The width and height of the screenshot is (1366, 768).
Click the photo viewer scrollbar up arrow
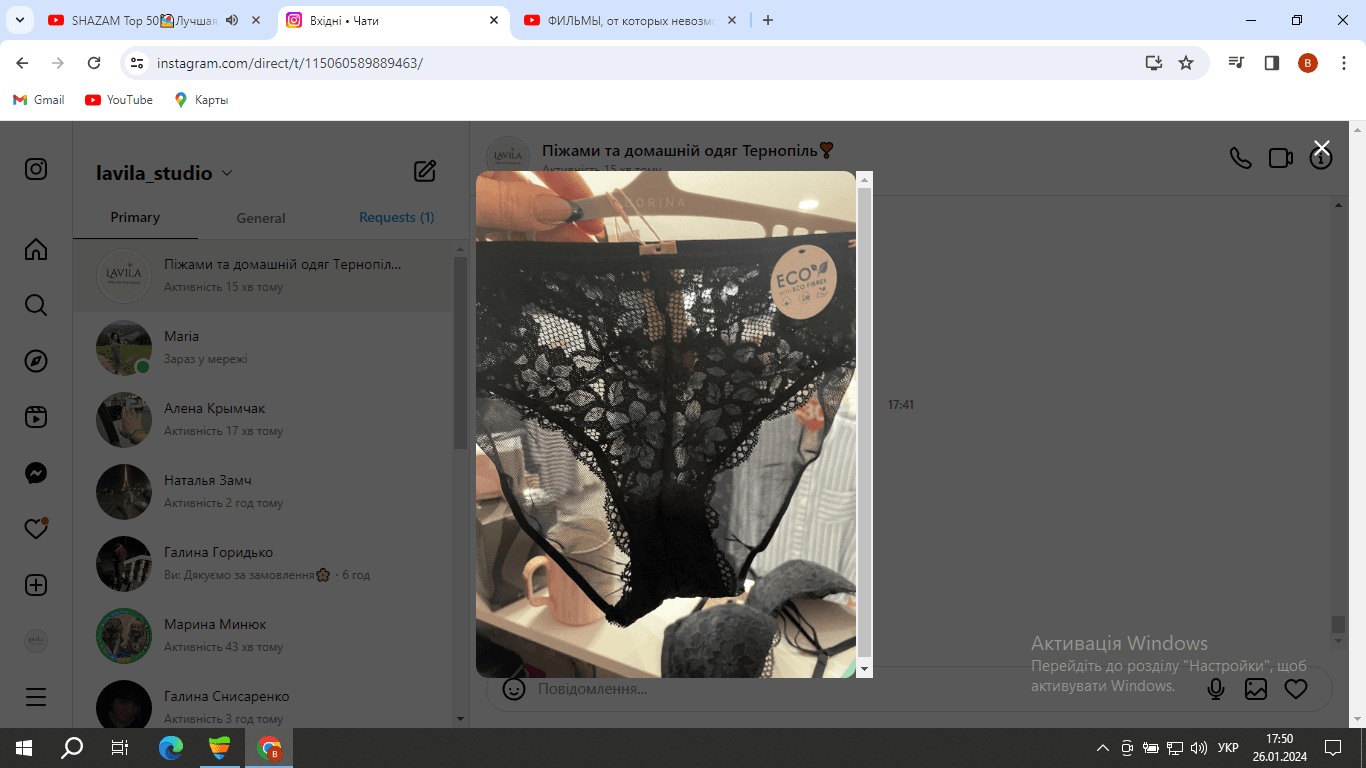pos(865,179)
